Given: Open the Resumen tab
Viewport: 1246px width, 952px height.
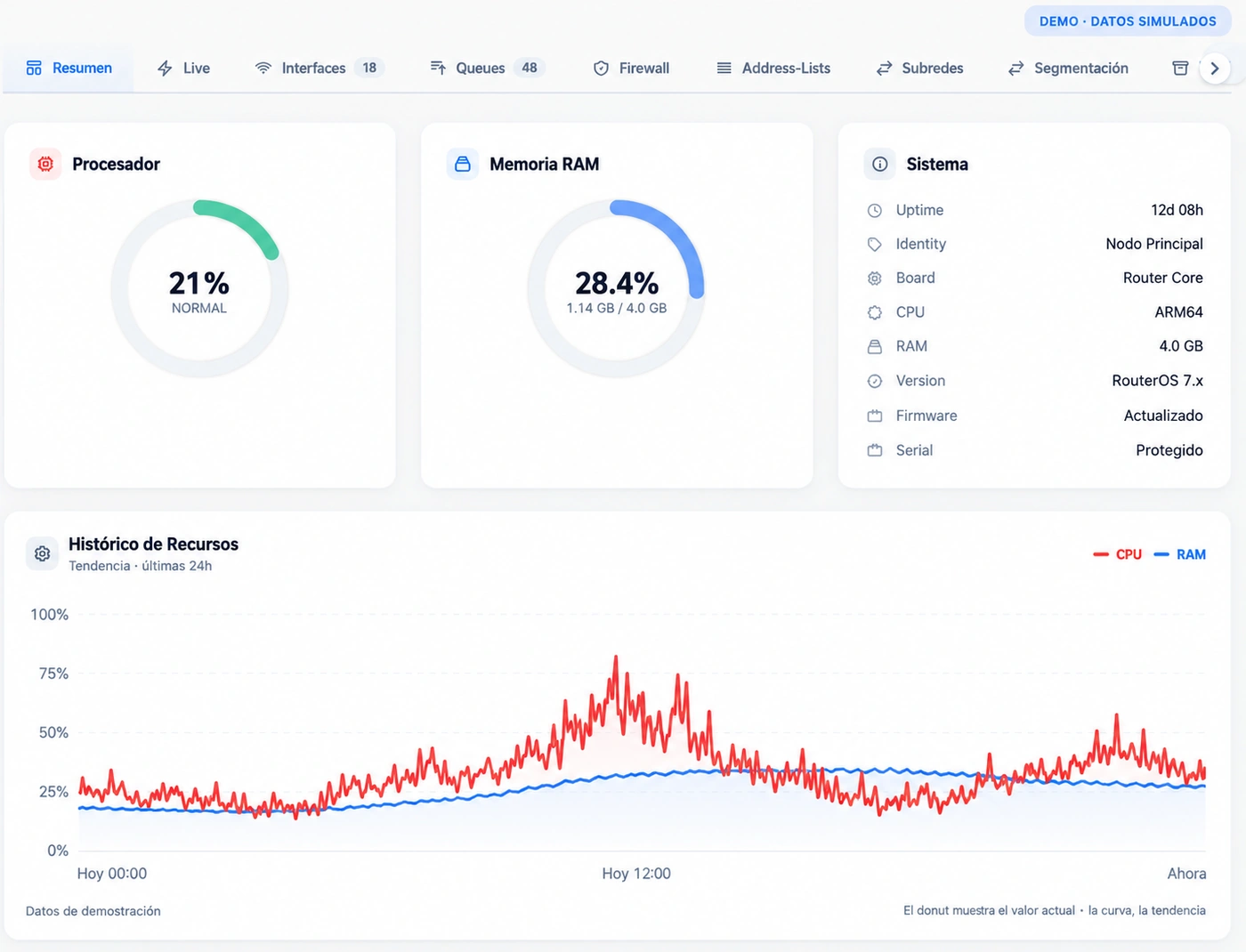Looking at the screenshot, I should click(69, 69).
